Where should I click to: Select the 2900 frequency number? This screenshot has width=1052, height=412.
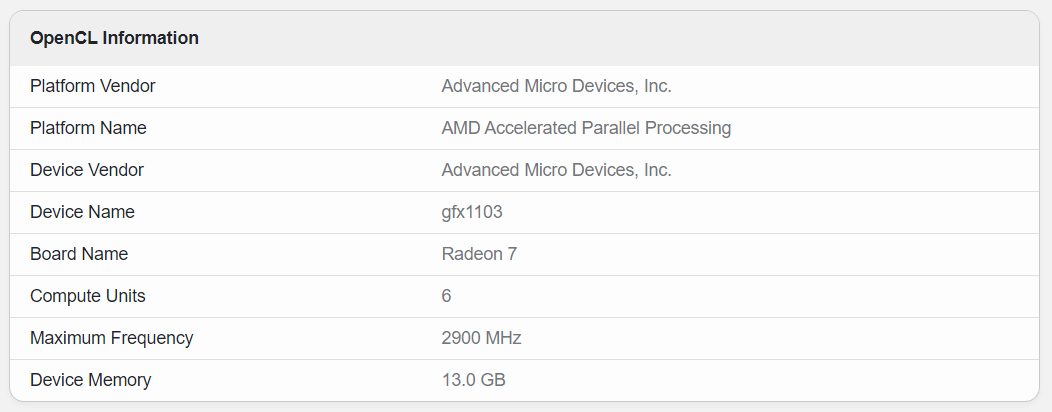(461, 338)
